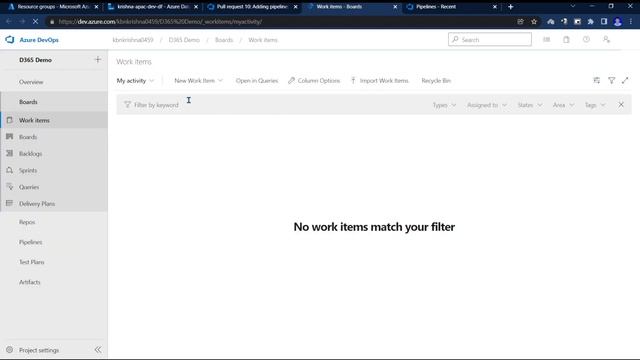Click Import Work Items button
Screen dimensions: 640x360
tap(380, 80)
